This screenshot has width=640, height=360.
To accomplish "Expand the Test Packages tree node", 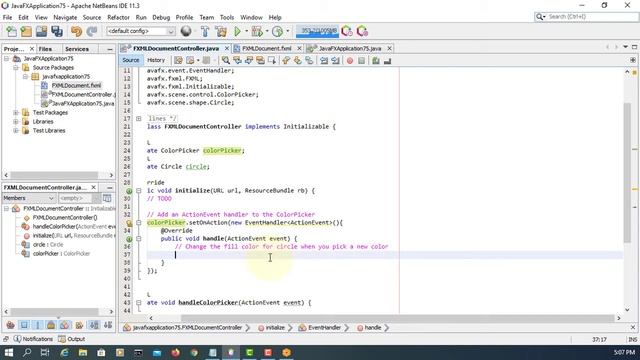I will pyautogui.click(x=16, y=112).
